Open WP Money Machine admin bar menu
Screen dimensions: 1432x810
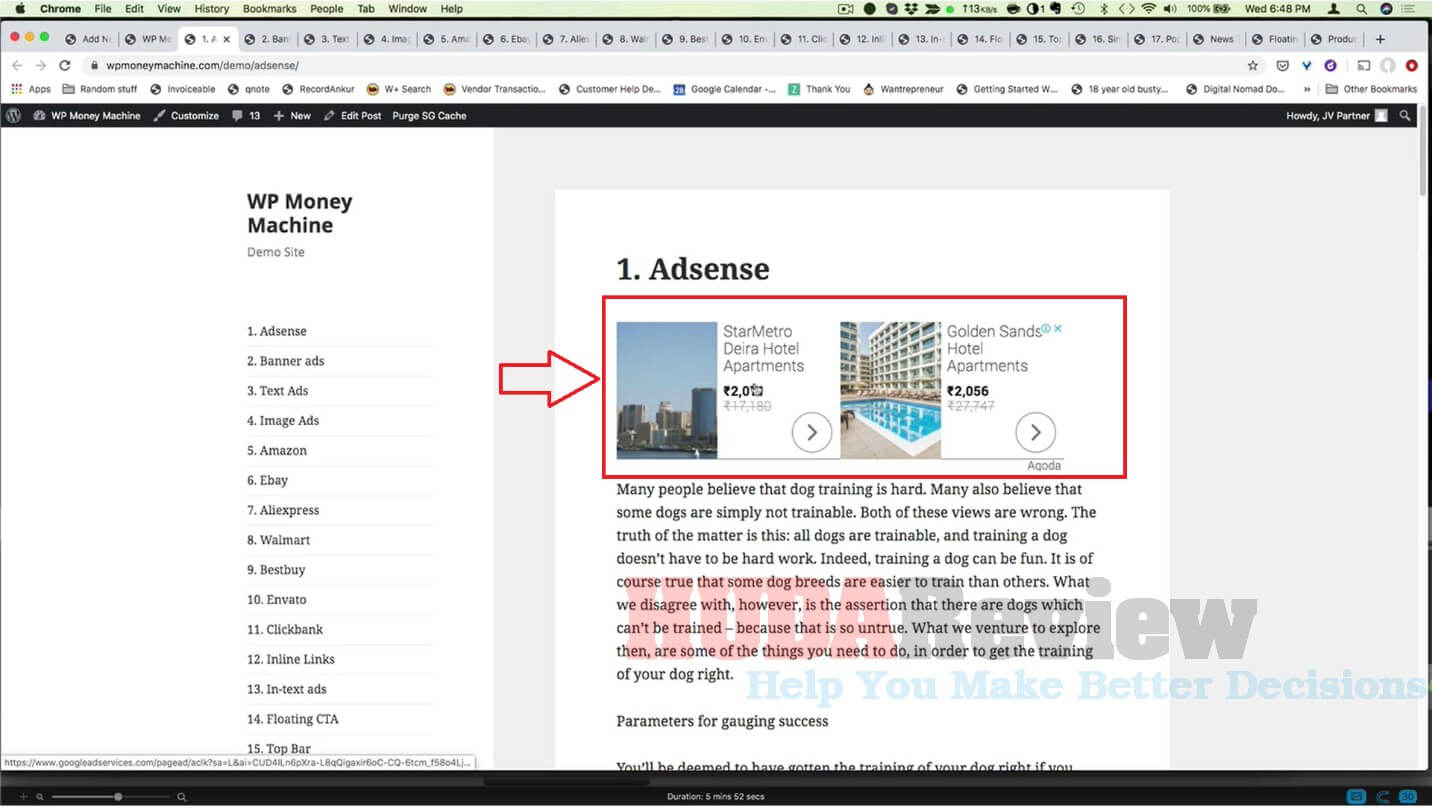click(x=87, y=115)
